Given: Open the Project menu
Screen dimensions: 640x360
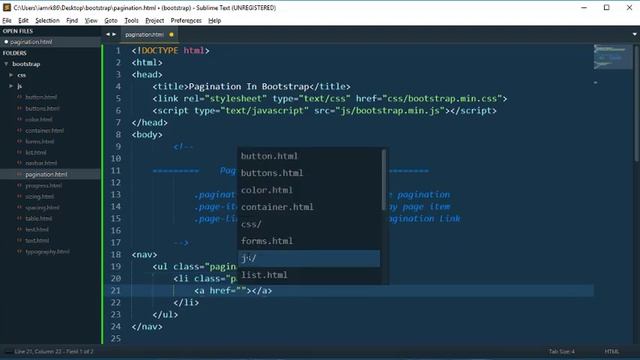Looking at the screenshot, I should tap(154, 20).
